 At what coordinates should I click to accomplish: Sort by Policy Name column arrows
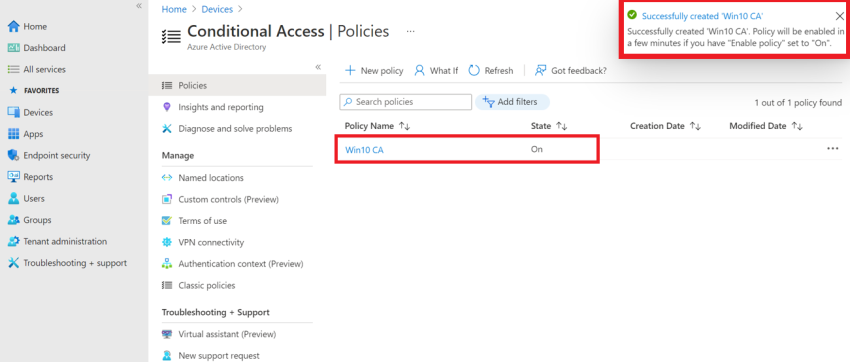(404, 126)
